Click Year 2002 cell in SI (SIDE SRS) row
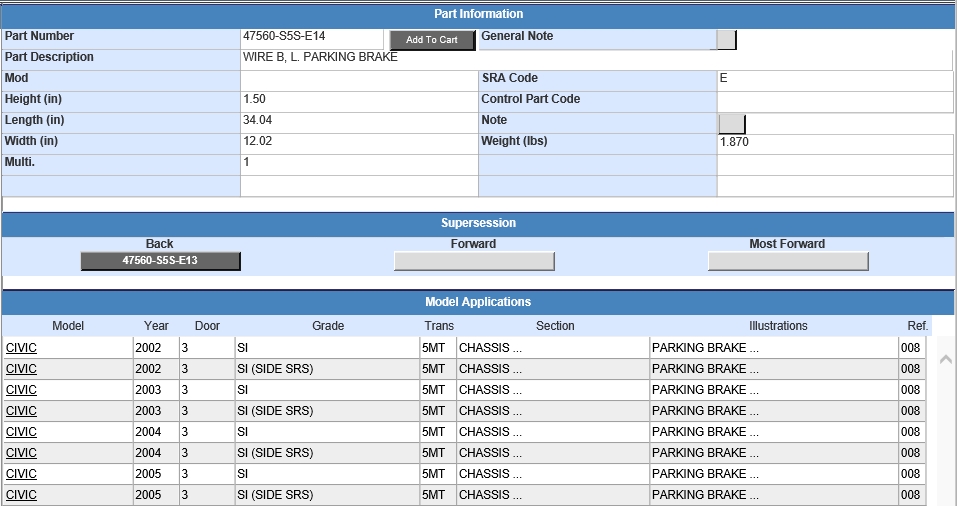The image size is (957, 506). coord(156,369)
